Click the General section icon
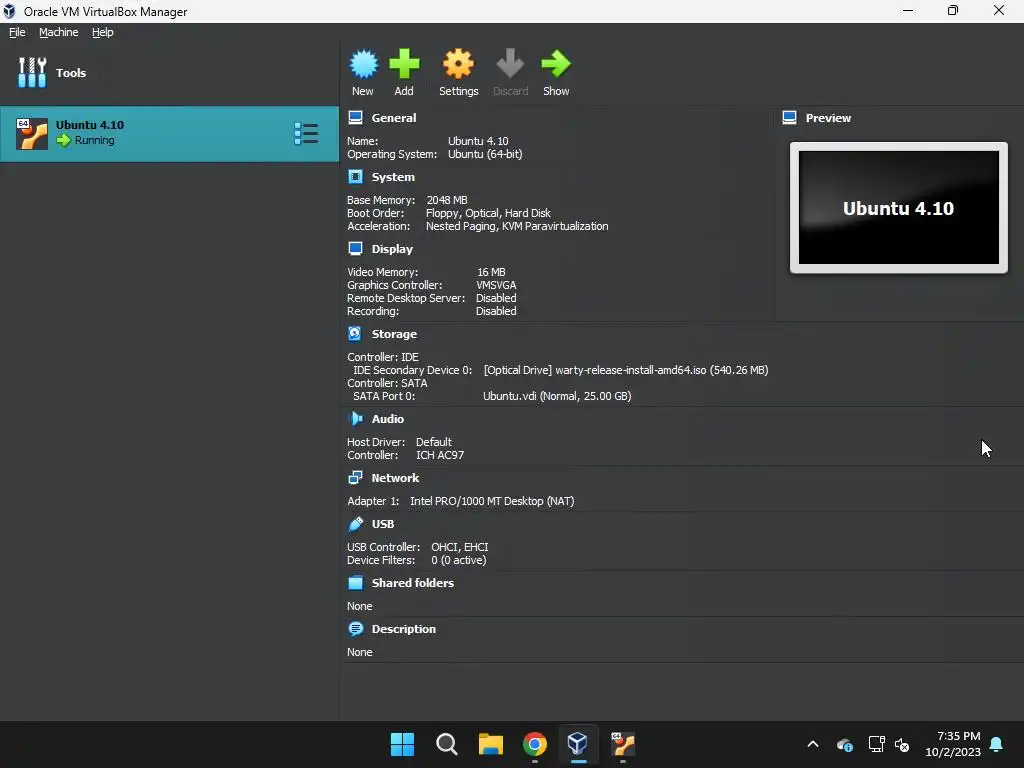 point(355,118)
